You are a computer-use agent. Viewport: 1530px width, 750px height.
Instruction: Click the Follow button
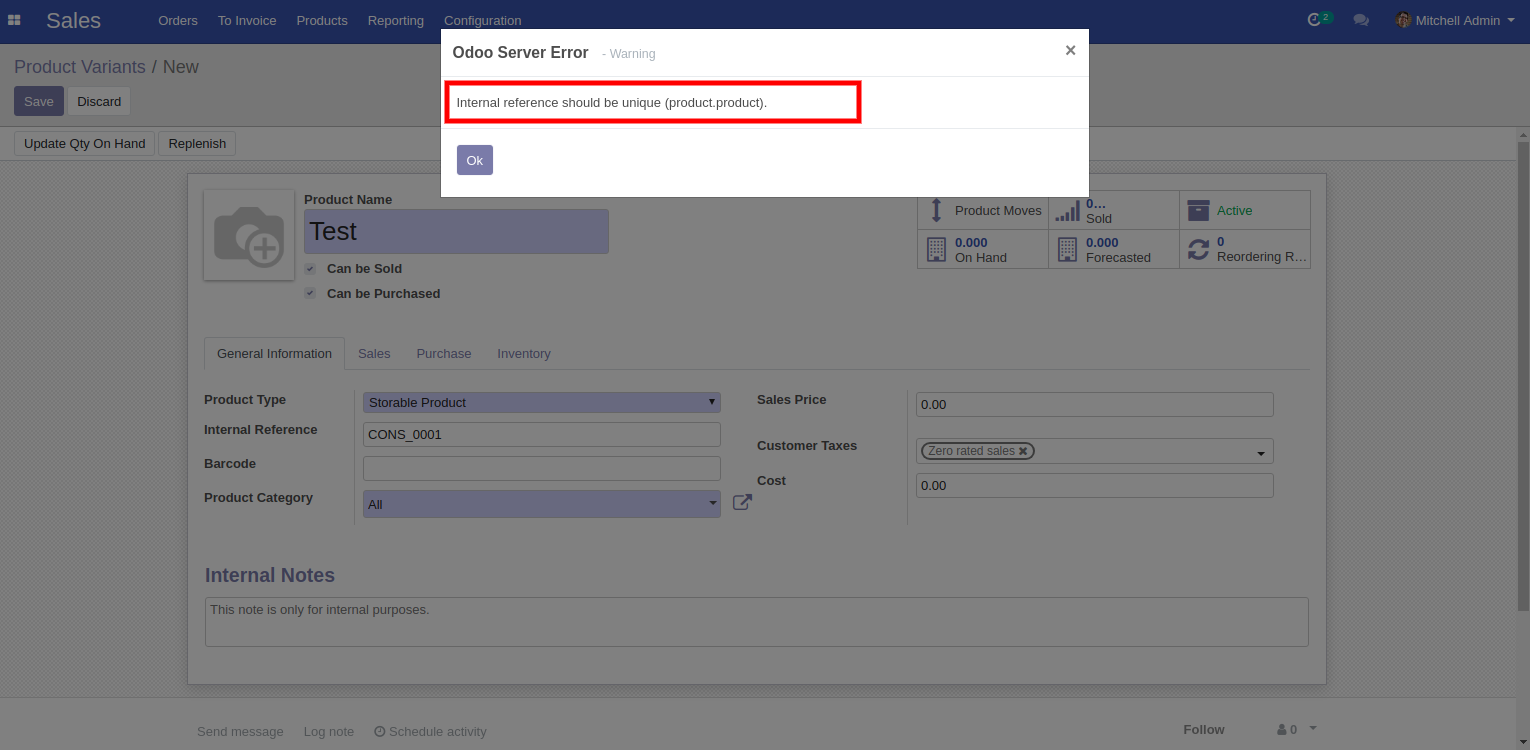[x=1204, y=729]
